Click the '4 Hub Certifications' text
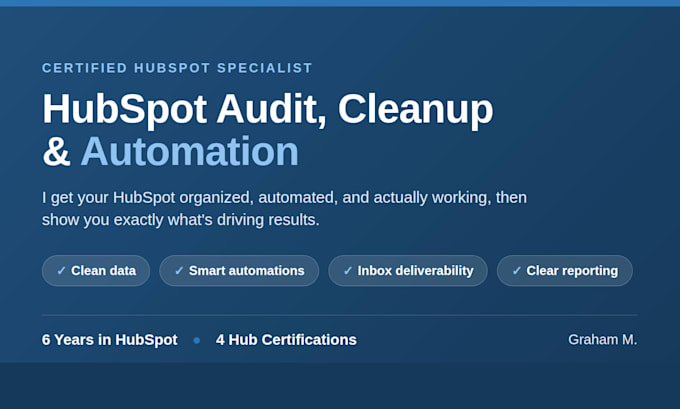 coord(286,340)
